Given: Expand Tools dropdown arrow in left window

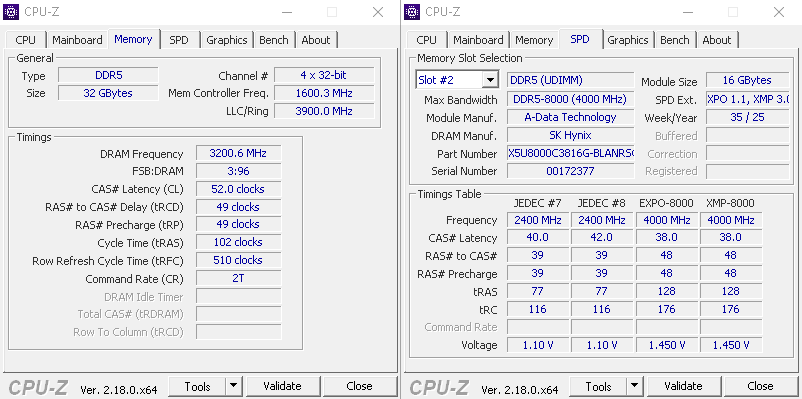Looking at the screenshot, I should coord(234,386).
